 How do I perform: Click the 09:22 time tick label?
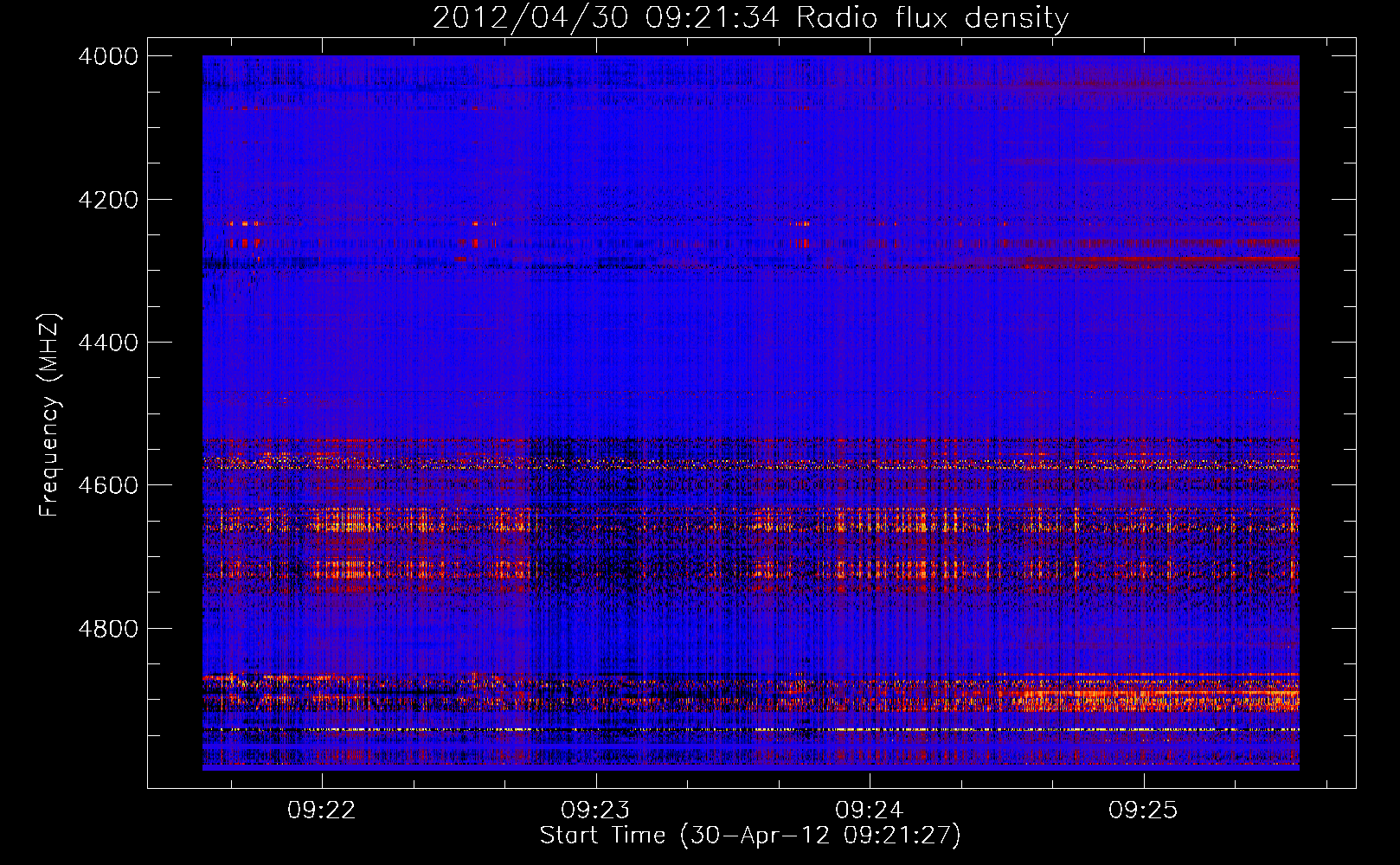pos(322,811)
